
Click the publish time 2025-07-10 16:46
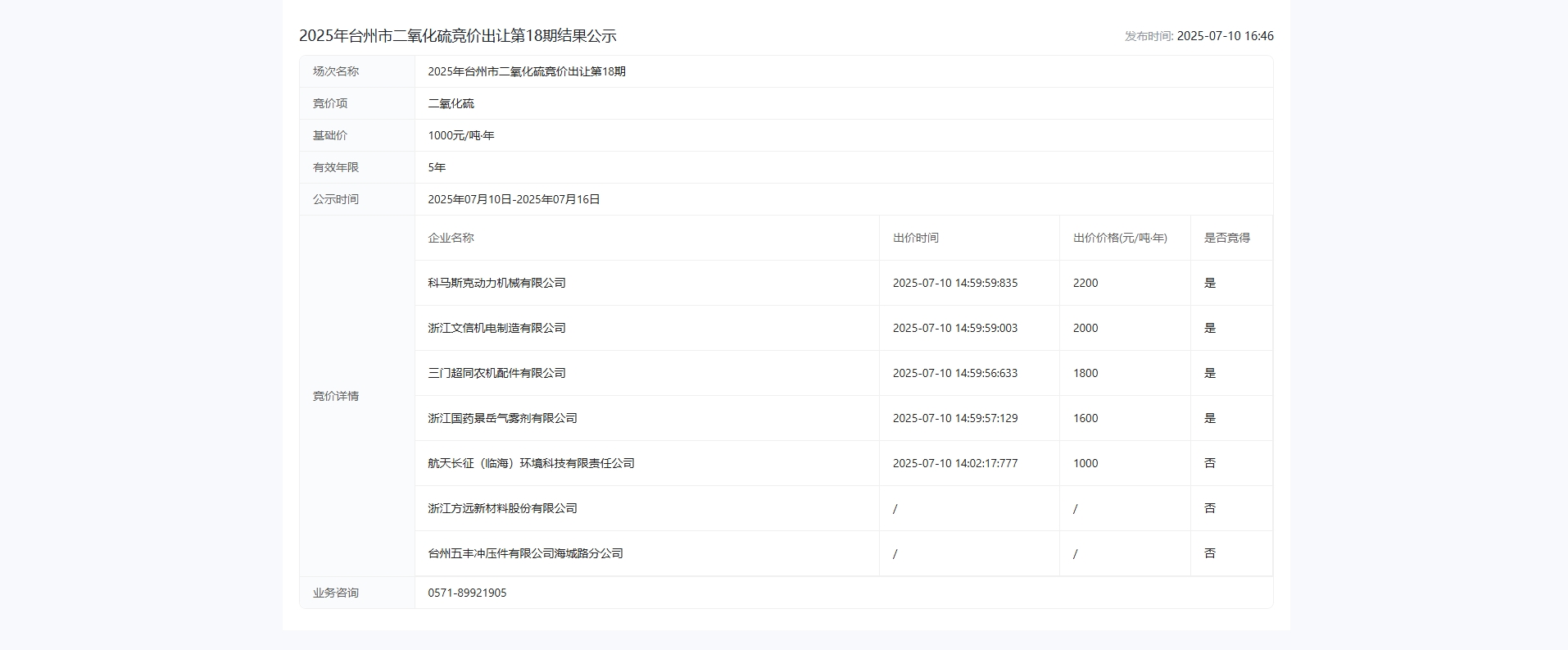[x=1225, y=36]
